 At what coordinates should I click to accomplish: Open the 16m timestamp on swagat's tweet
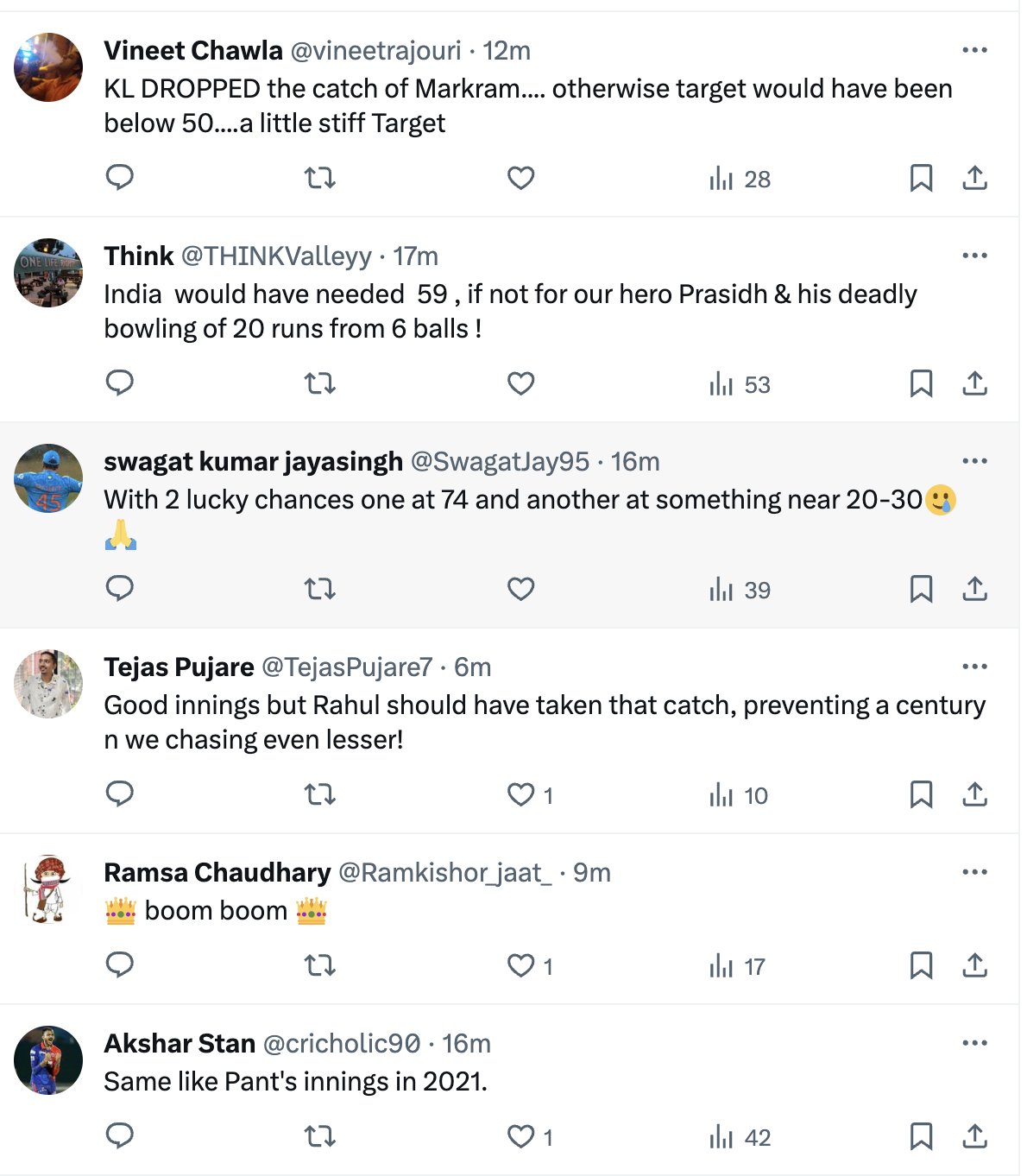(635, 462)
